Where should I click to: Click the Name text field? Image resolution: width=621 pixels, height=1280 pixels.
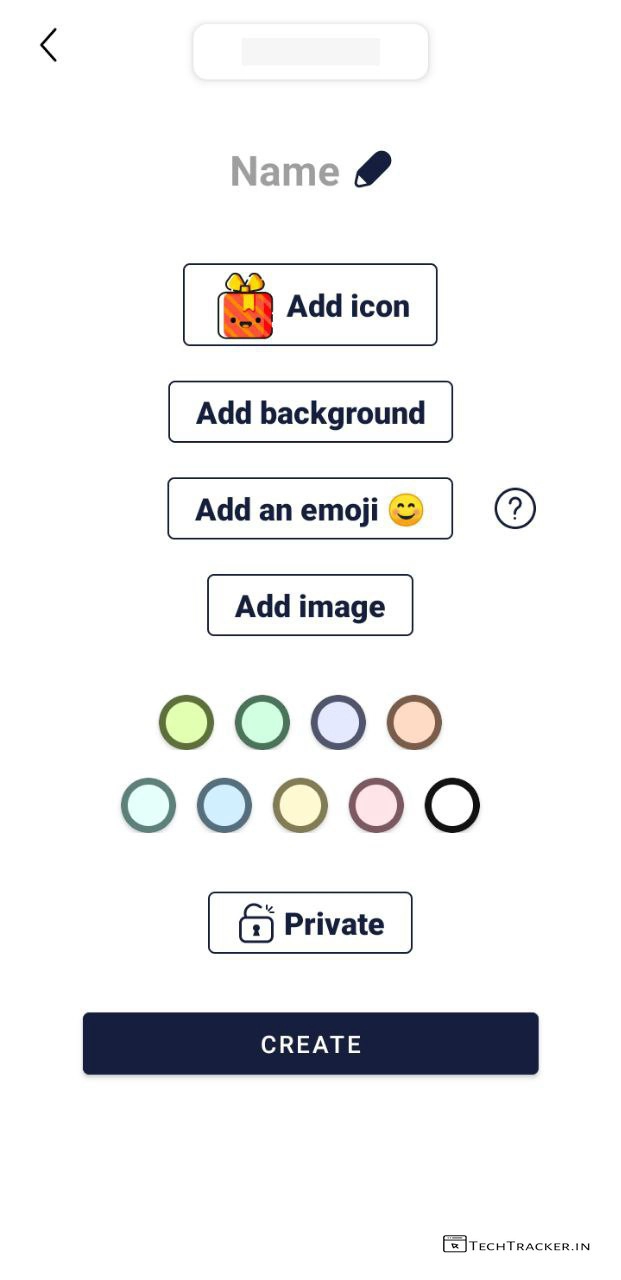(x=285, y=171)
